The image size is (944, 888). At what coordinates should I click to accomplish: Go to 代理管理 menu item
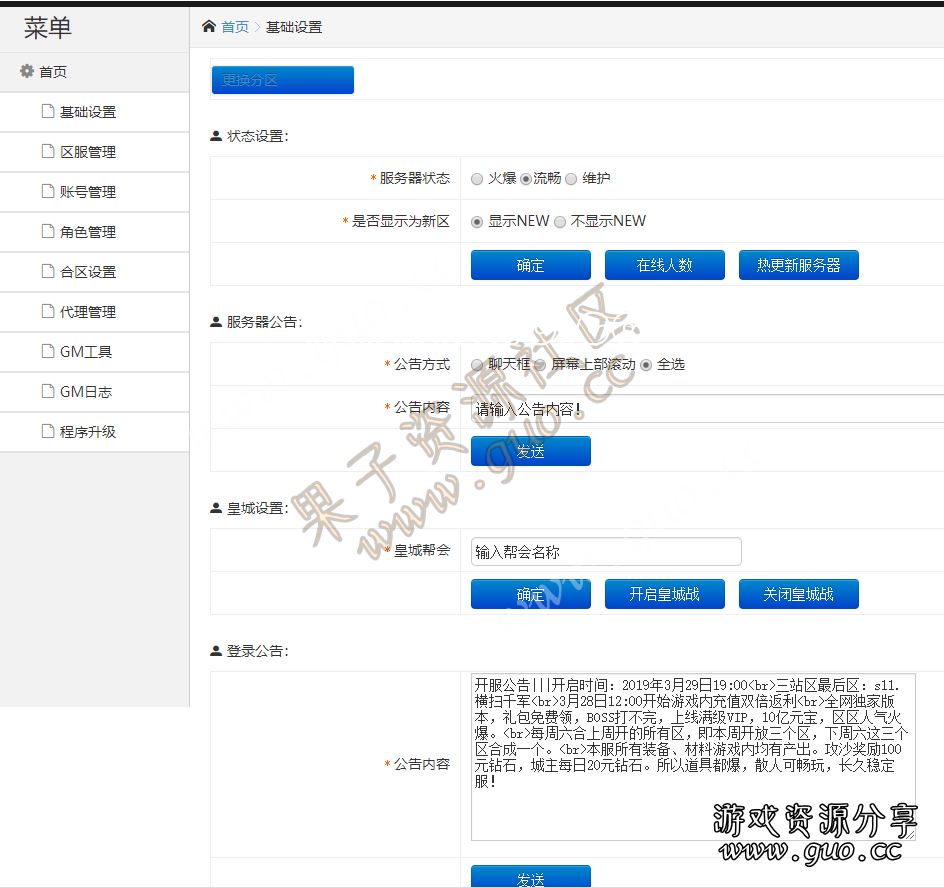coord(88,312)
